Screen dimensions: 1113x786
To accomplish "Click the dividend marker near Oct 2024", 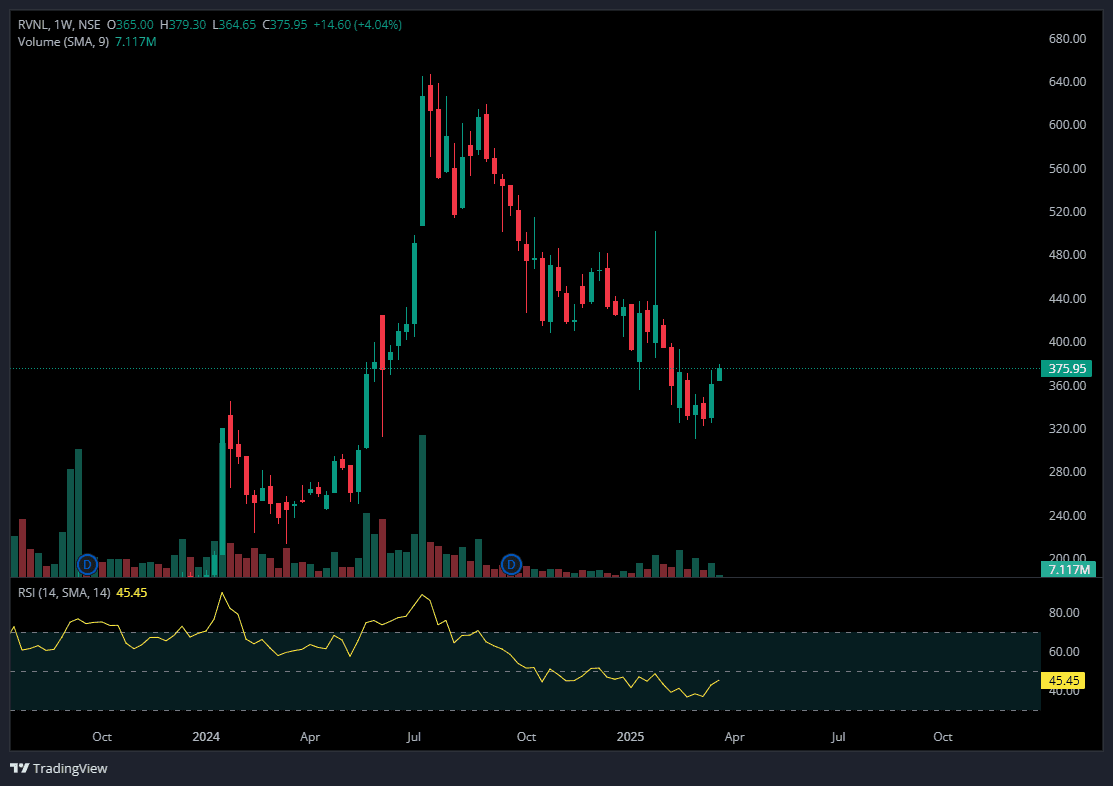I will [x=511, y=565].
